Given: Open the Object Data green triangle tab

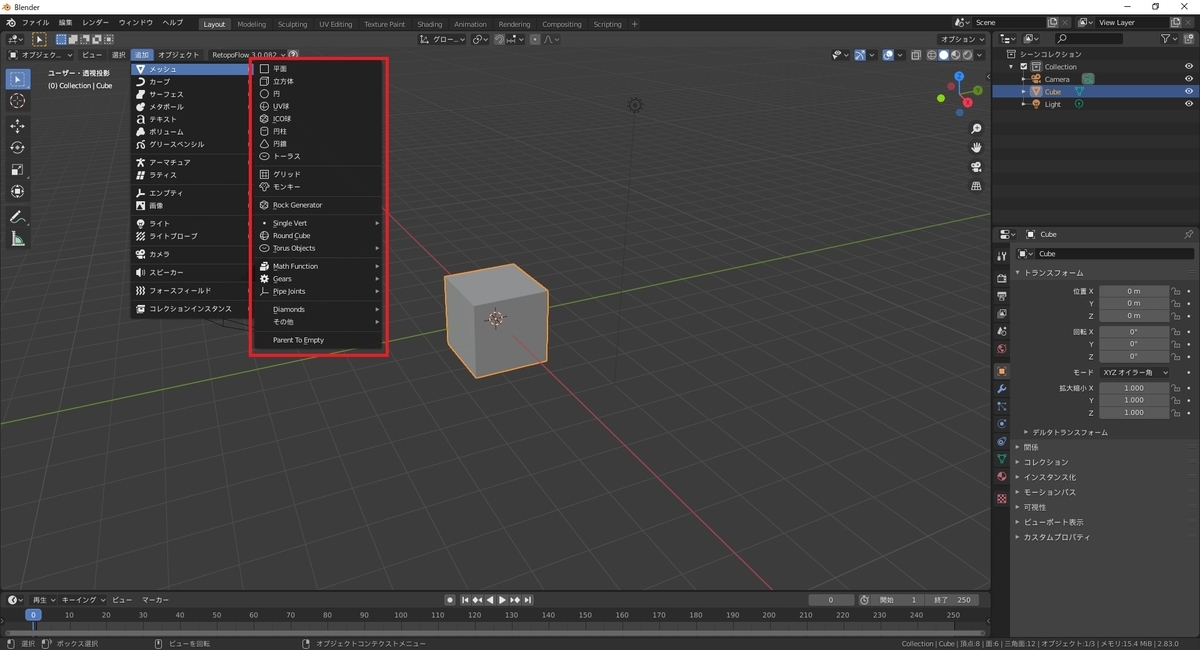Looking at the screenshot, I should point(1002,458).
